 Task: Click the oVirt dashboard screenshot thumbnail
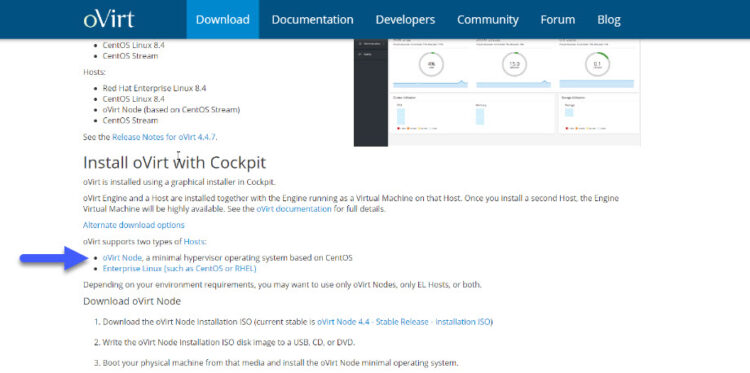pyautogui.click(x=497, y=92)
